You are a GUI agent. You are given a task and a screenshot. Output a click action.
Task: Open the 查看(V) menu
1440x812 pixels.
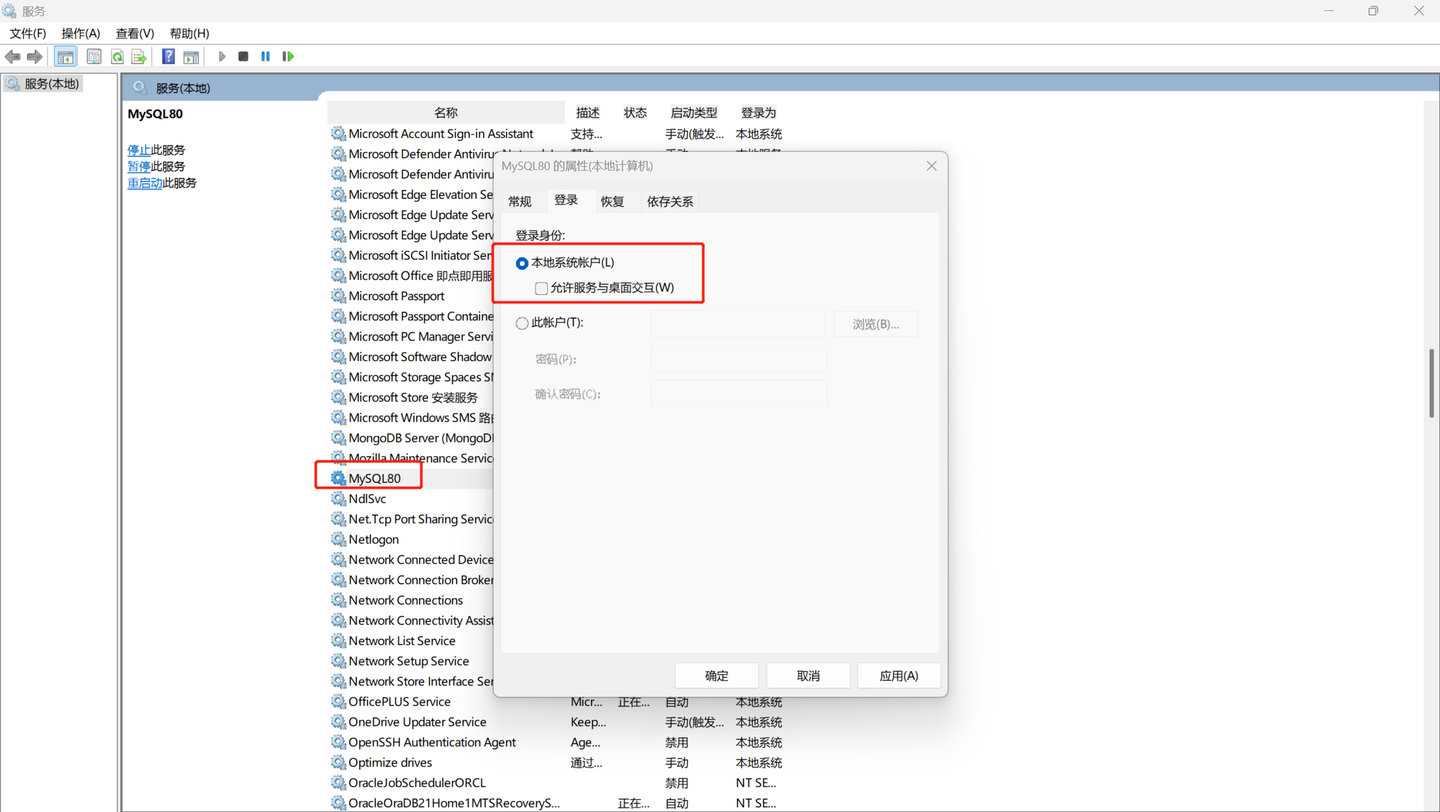point(135,33)
